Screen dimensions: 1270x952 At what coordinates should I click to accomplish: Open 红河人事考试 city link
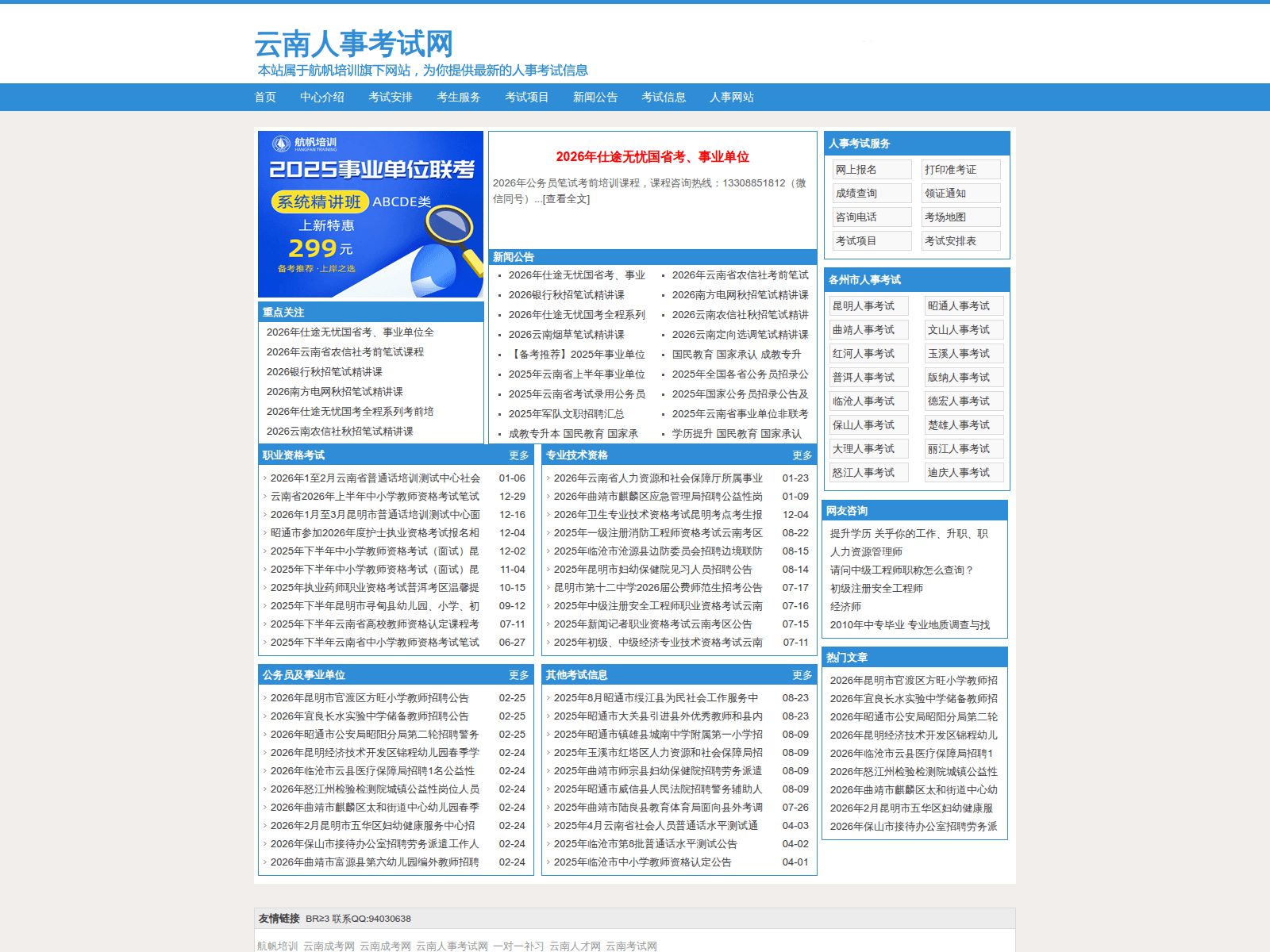click(x=868, y=354)
